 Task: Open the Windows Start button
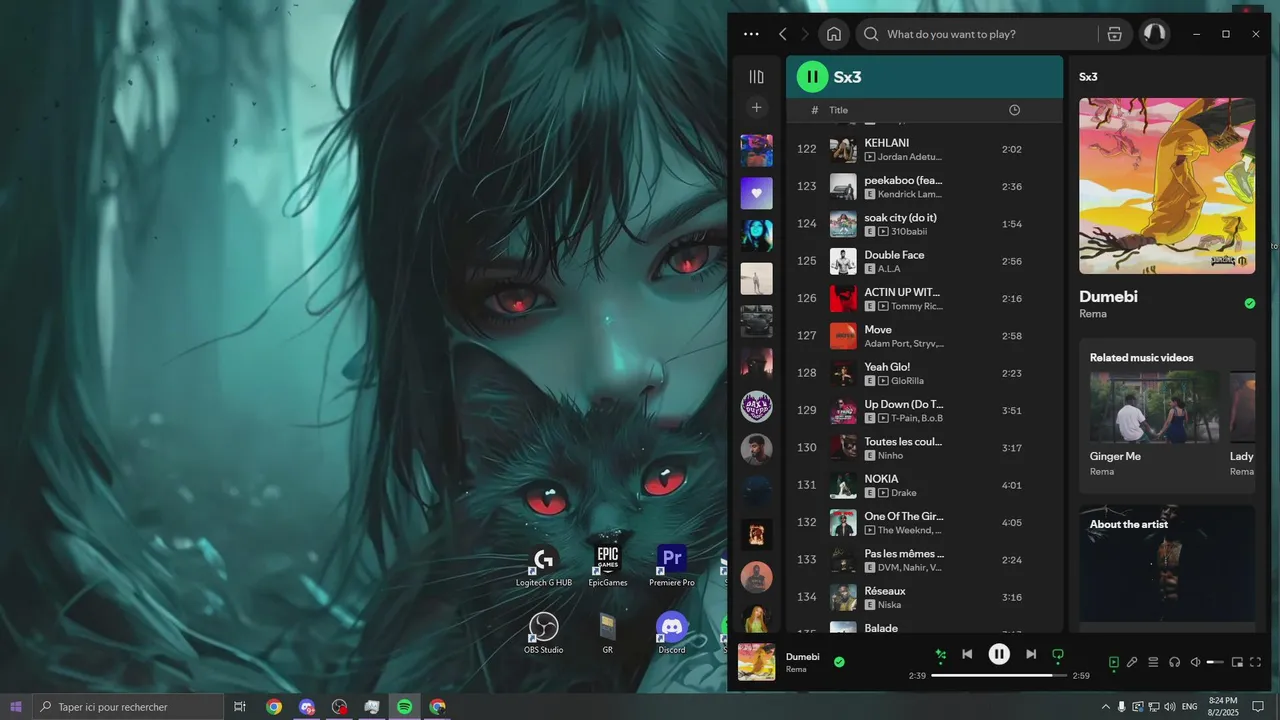16,707
